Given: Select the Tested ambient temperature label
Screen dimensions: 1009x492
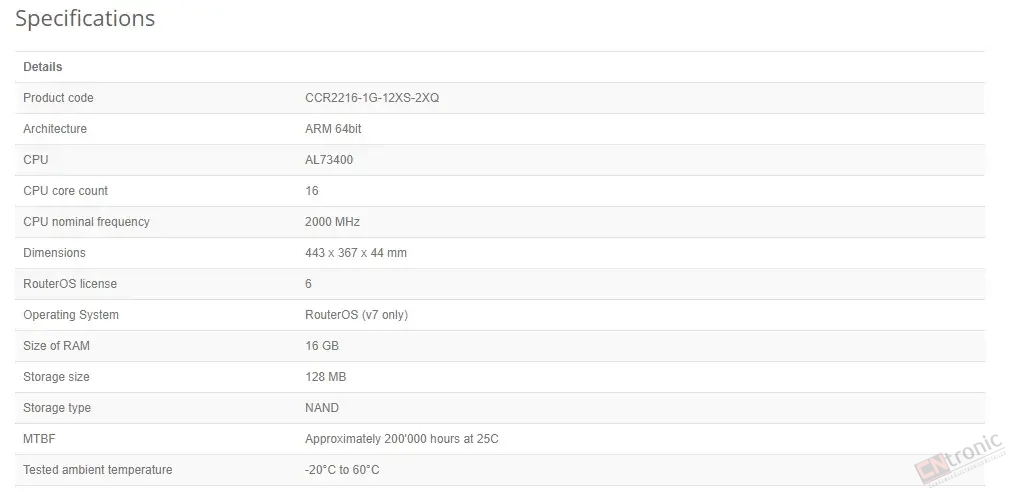Looking at the screenshot, I should click(98, 470).
